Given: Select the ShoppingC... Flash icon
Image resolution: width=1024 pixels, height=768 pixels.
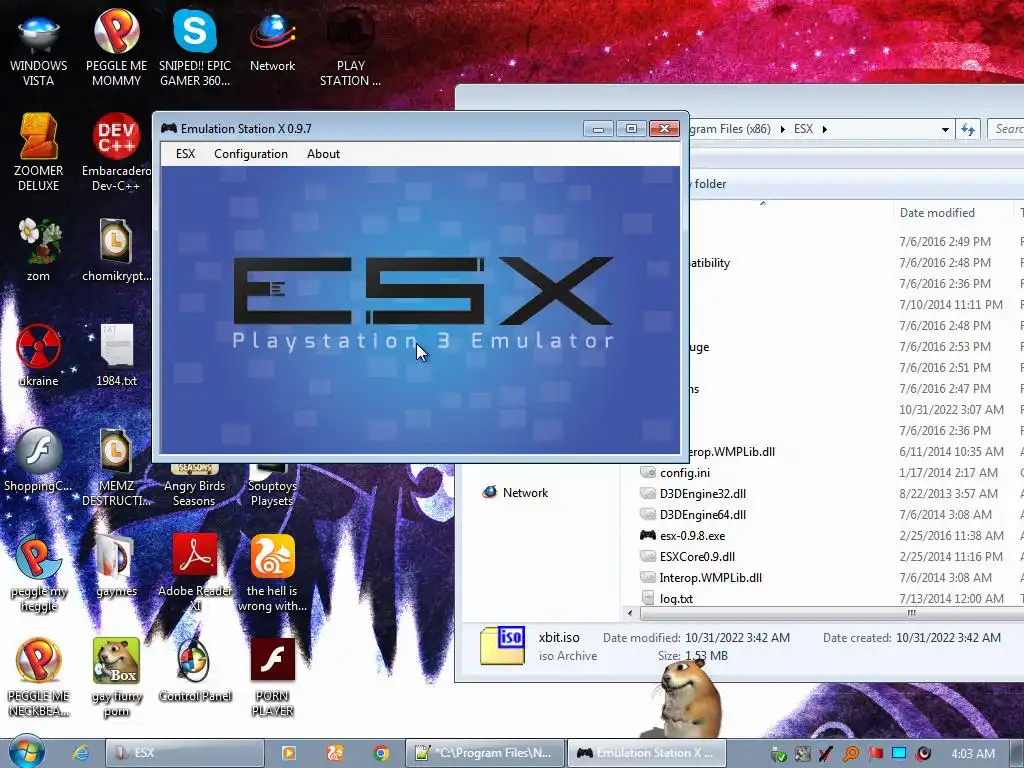Looking at the screenshot, I should click(39, 460).
